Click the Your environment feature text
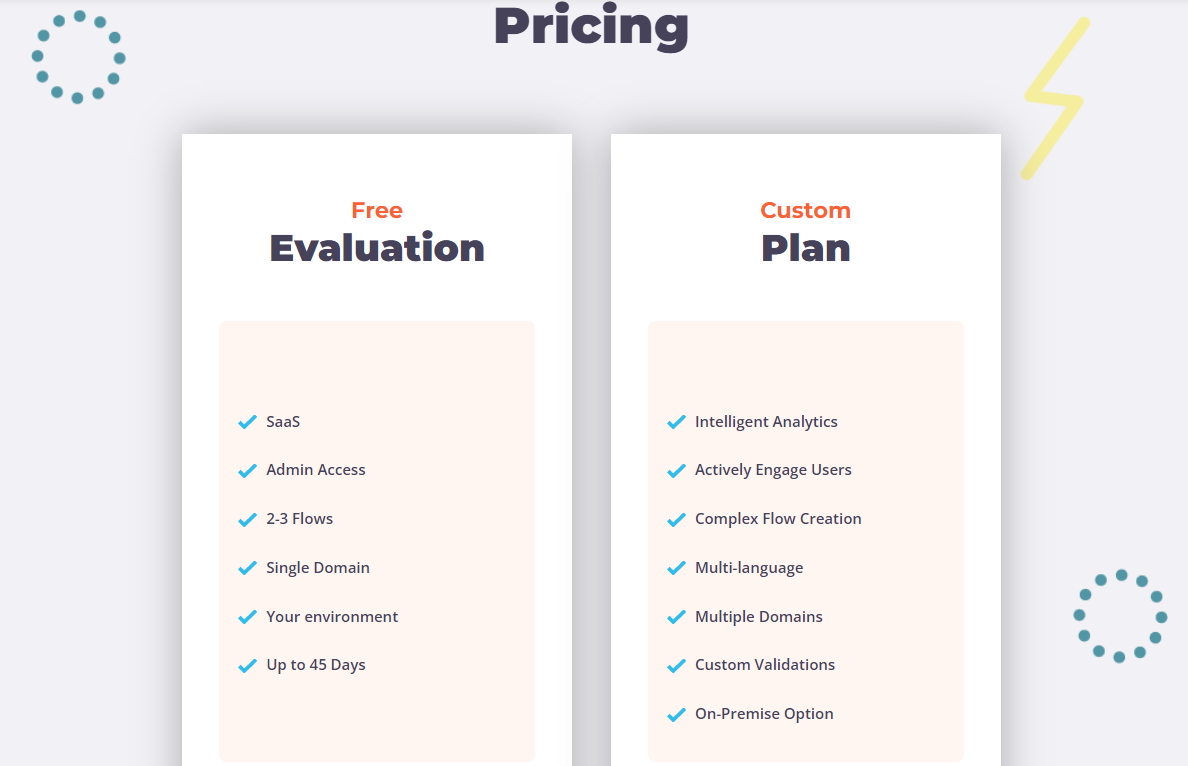The image size is (1188, 766). [x=332, y=617]
